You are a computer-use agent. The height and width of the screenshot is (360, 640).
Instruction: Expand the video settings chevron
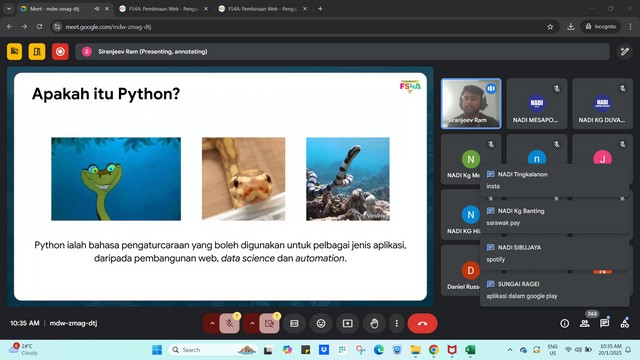coord(252,324)
